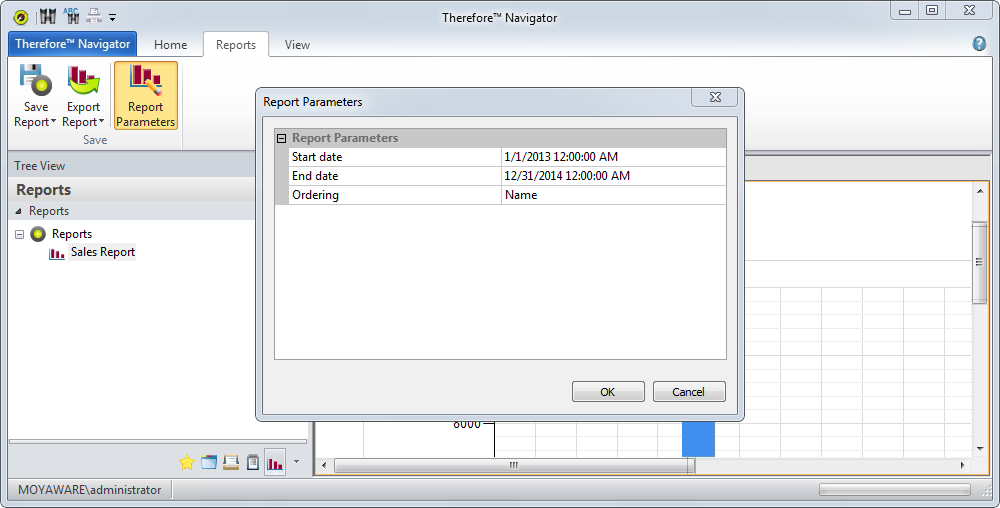Cancel the Report Parameters dialog
Image resolution: width=1000 pixels, height=508 pixels.
[x=689, y=392]
